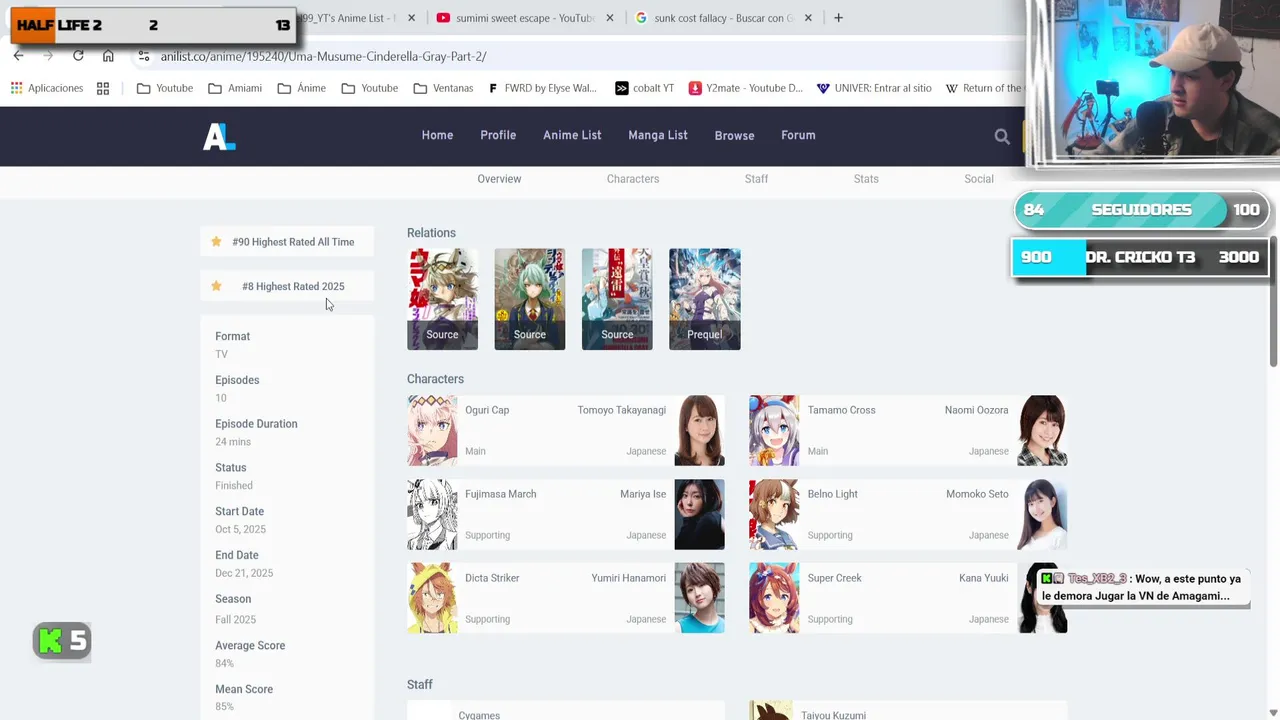Open the Y2mate Youtube D... bookmark
This screenshot has height=720, width=1280.
pyautogui.click(x=746, y=88)
